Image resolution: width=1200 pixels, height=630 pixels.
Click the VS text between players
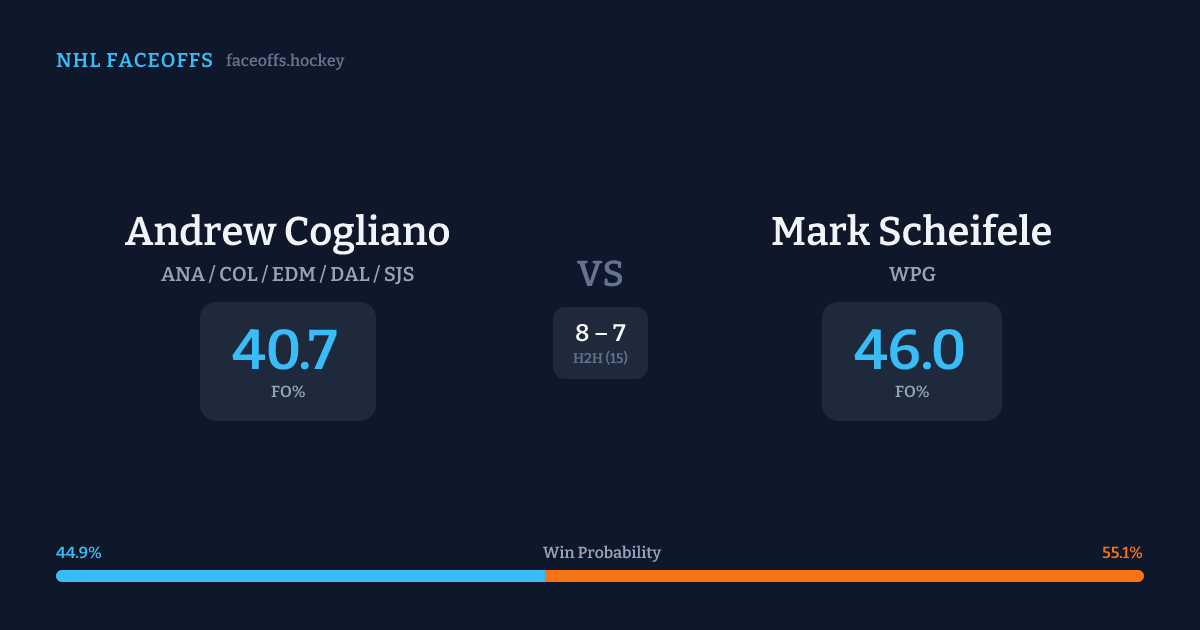tap(600, 274)
